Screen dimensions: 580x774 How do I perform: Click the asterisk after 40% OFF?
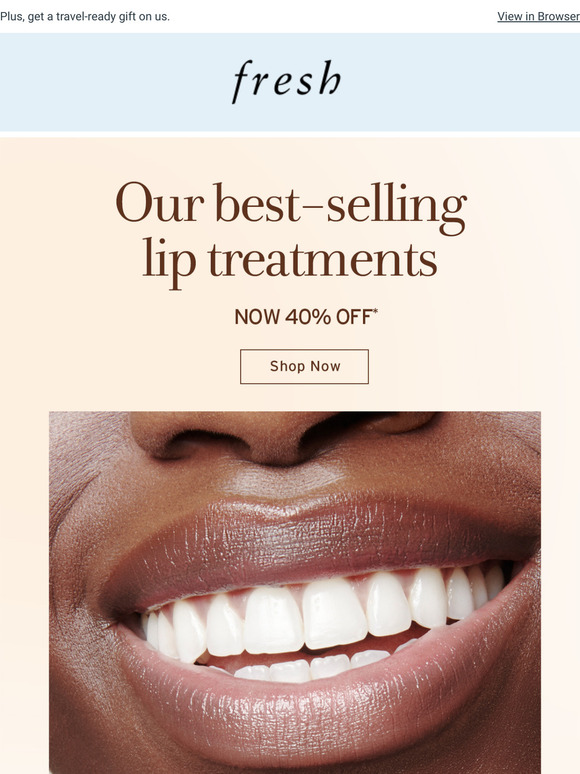(x=375, y=310)
